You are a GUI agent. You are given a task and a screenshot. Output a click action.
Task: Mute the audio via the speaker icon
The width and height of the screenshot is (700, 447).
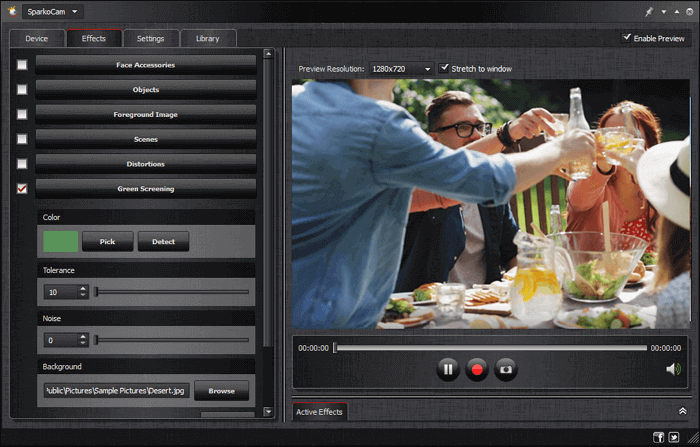tap(673, 369)
